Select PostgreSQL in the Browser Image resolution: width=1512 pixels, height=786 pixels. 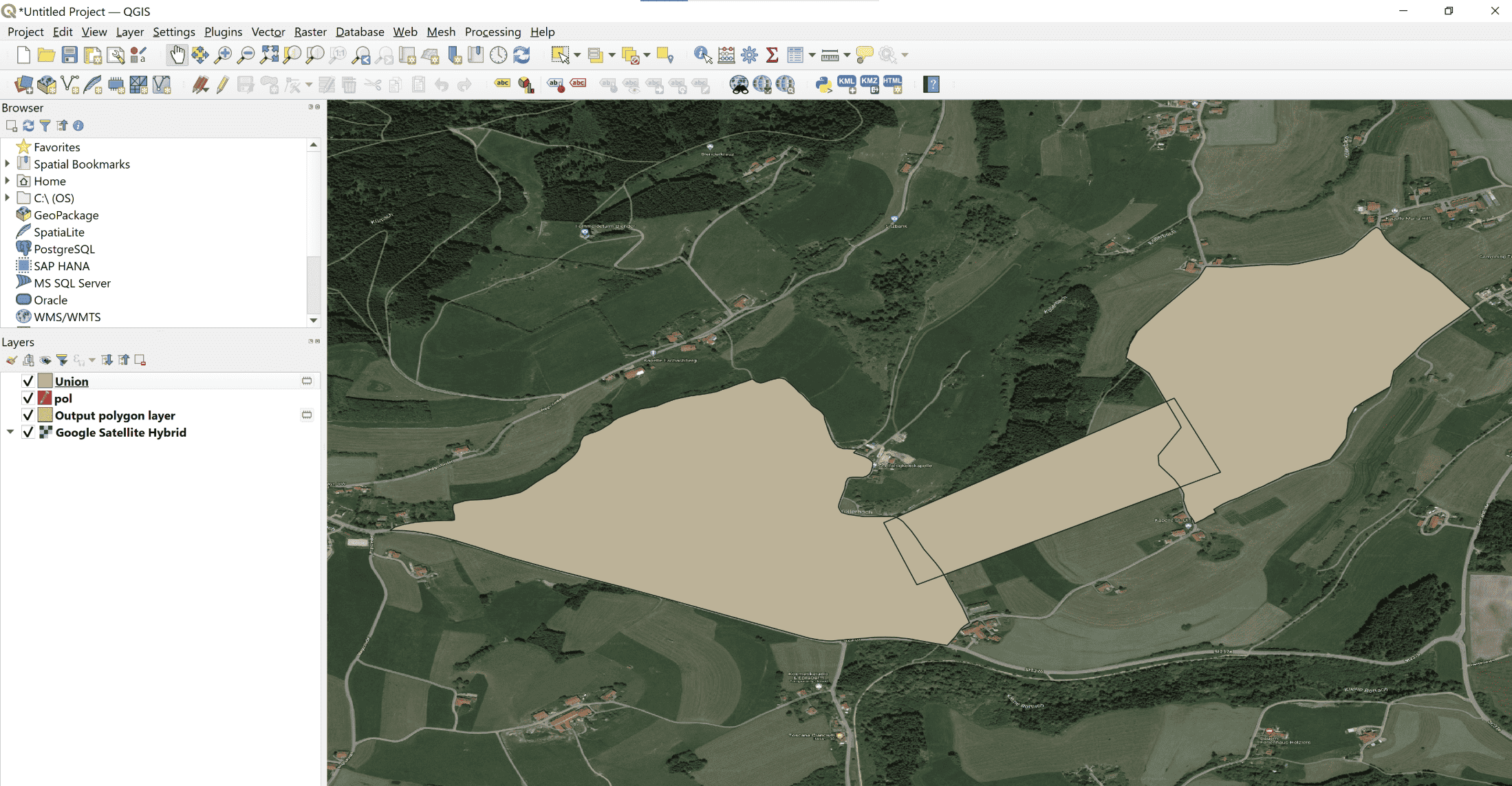pyautogui.click(x=64, y=249)
